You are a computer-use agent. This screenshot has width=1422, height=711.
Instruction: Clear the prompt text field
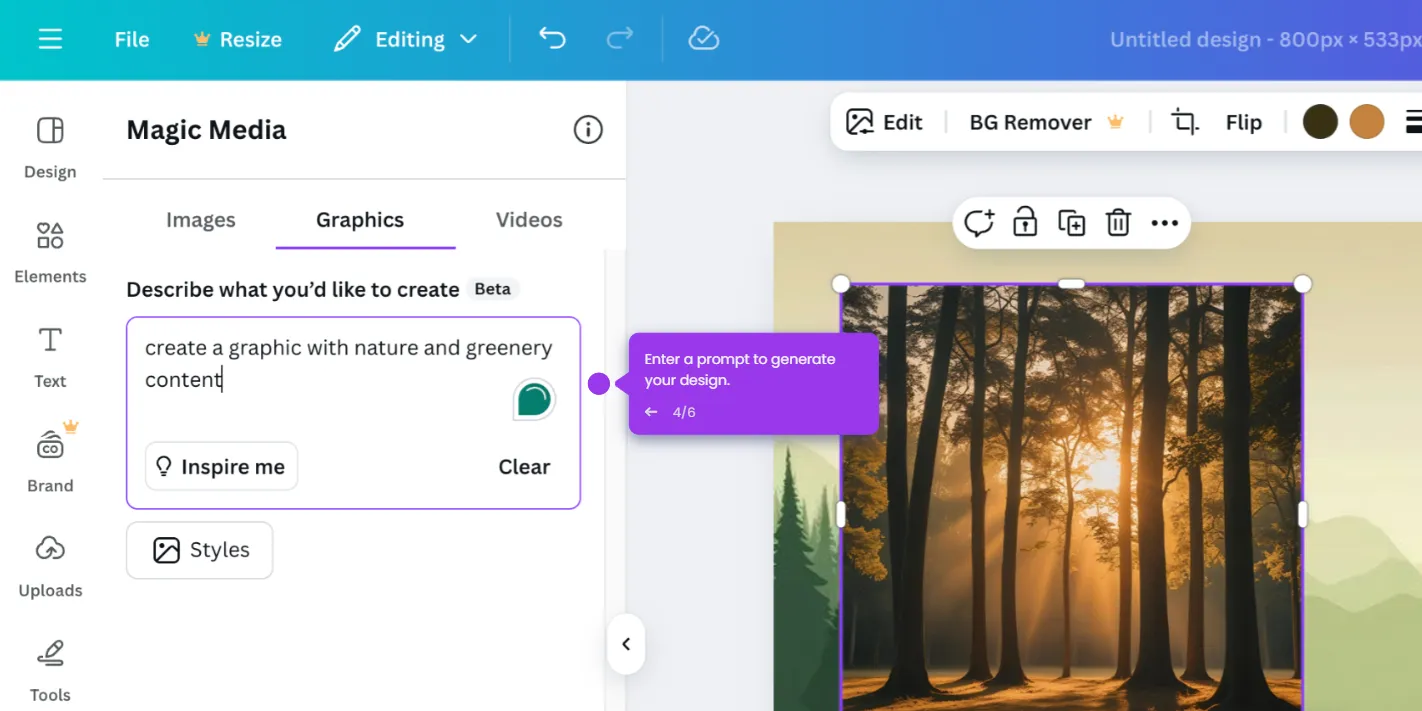(x=524, y=466)
